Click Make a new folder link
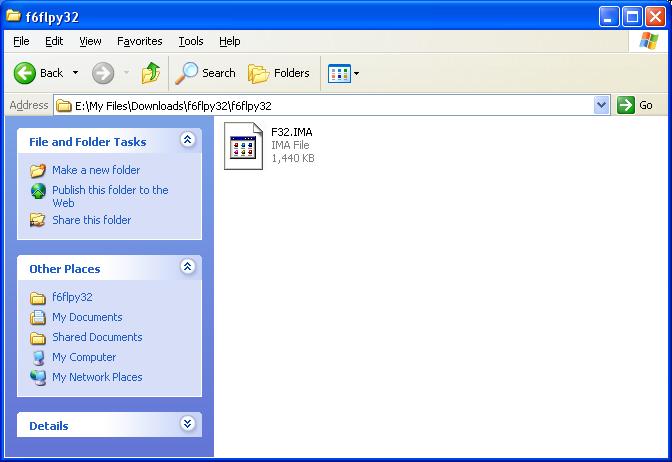Viewport: 672px width, 462px height. coord(96,170)
